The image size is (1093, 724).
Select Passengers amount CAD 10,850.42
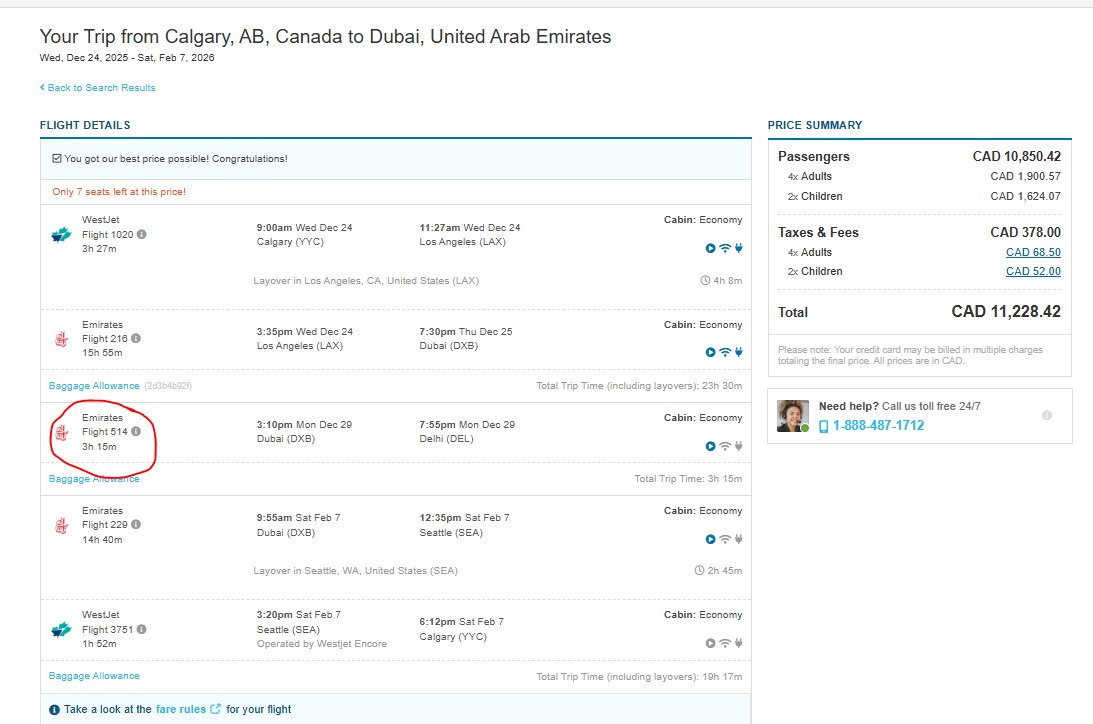1016,157
